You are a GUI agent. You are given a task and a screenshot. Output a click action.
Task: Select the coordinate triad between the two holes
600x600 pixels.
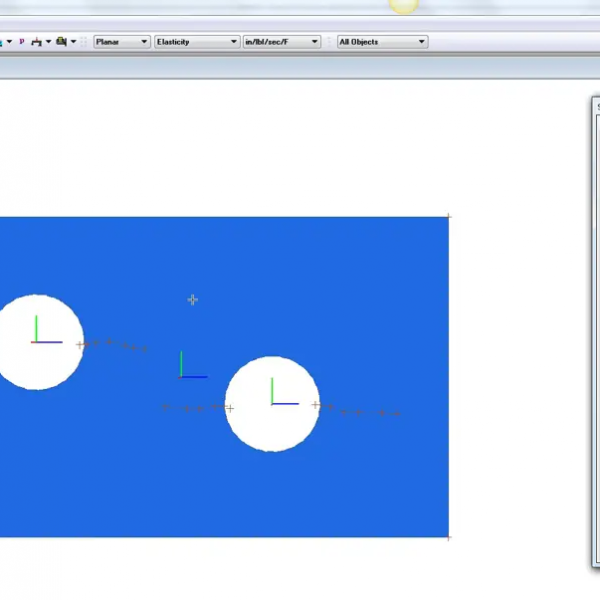[193, 365]
